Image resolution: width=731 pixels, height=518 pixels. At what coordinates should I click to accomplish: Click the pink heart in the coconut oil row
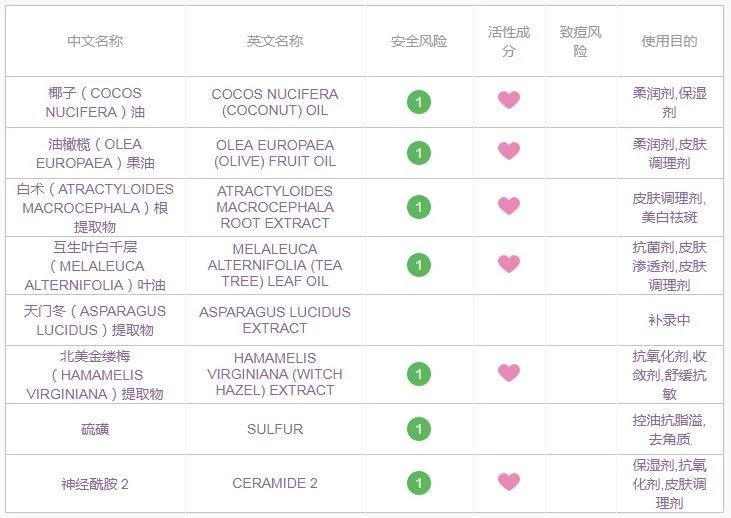[x=509, y=101]
